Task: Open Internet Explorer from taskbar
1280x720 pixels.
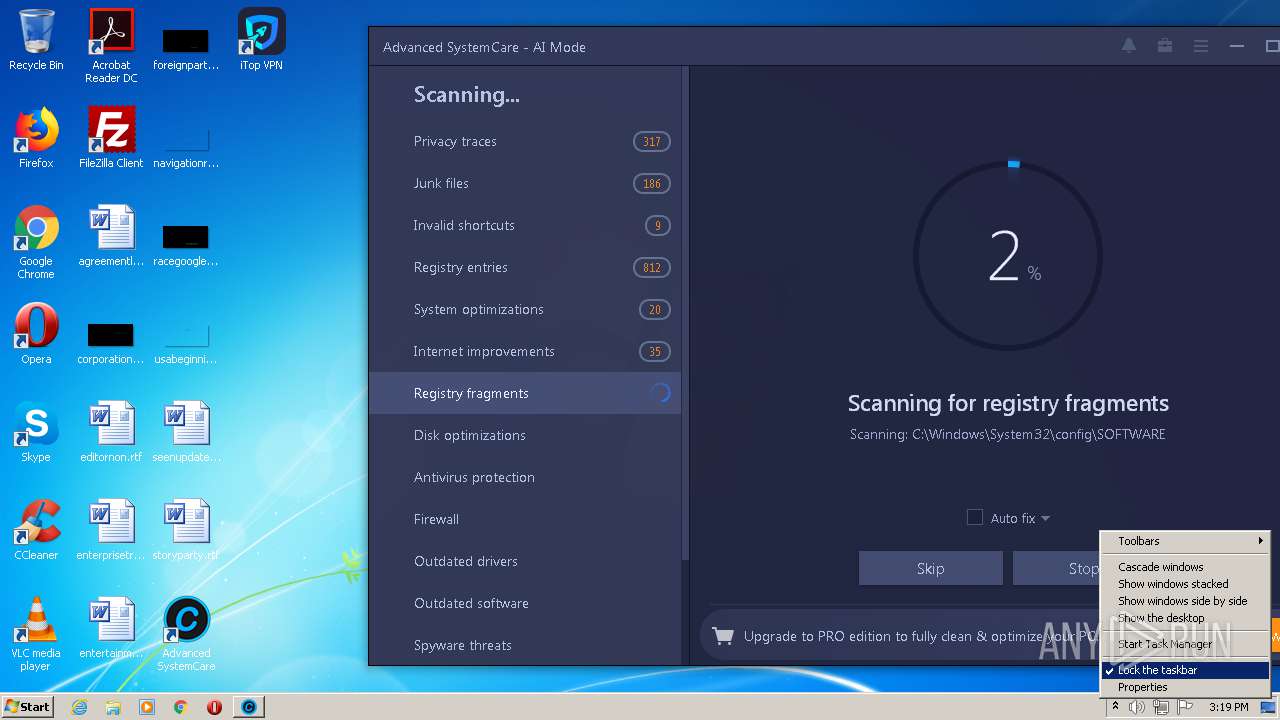Action: [79, 707]
